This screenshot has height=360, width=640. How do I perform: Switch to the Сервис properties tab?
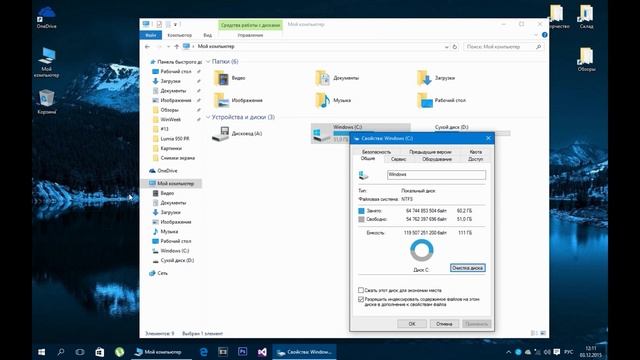tap(398, 159)
